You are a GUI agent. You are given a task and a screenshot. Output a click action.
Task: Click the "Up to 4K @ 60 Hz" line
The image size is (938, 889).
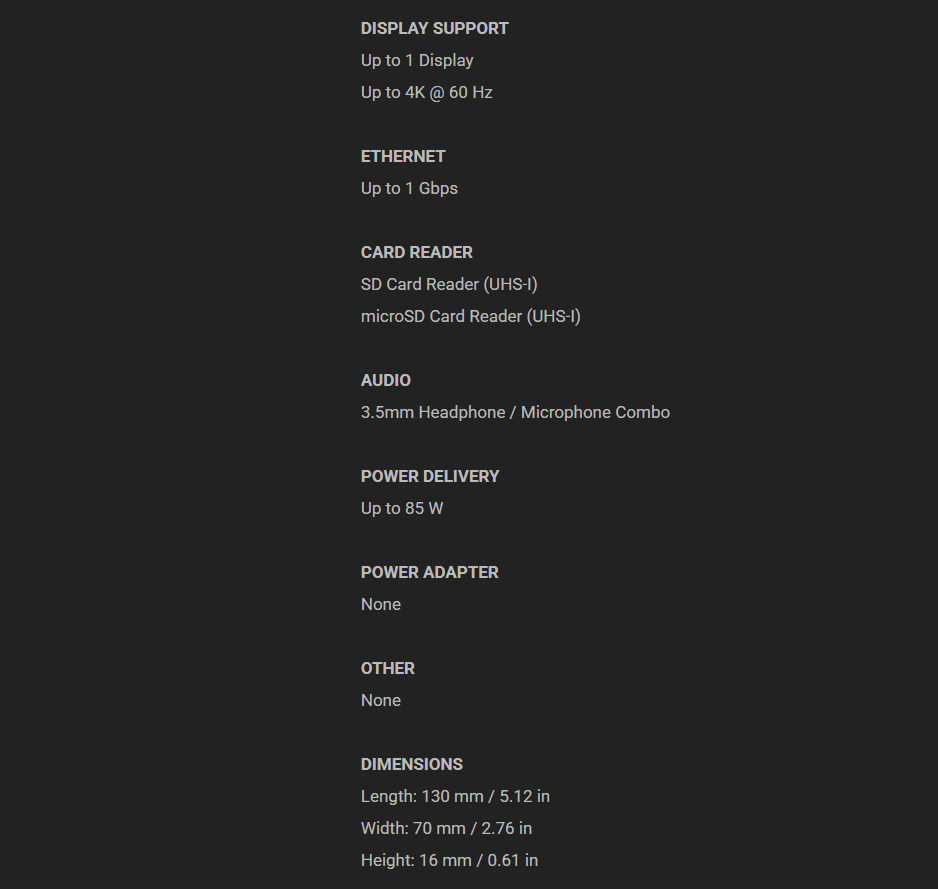coord(426,92)
